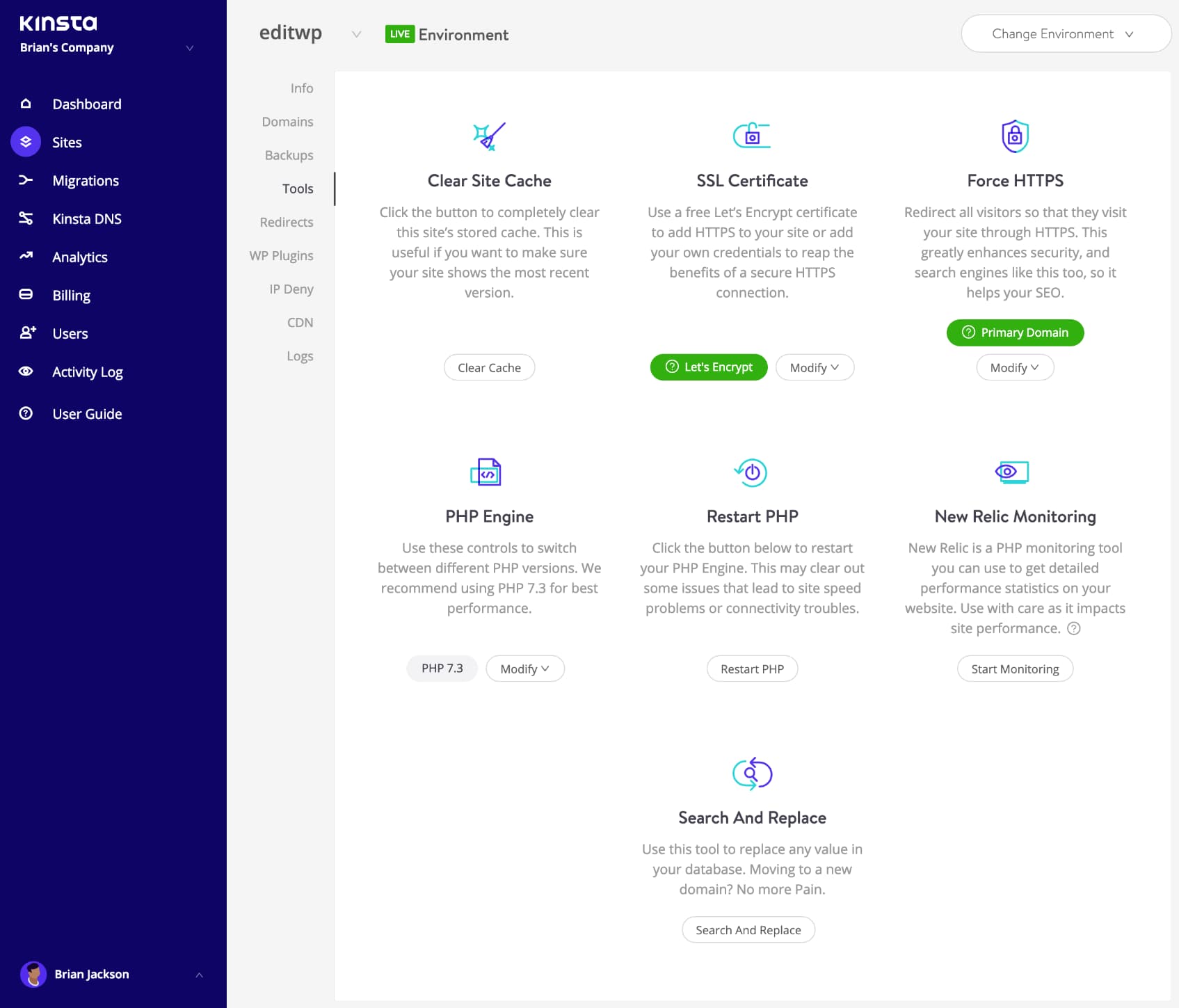Viewport: 1179px width, 1008px height.
Task: Open the CDN tab
Action: pyautogui.click(x=300, y=322)
